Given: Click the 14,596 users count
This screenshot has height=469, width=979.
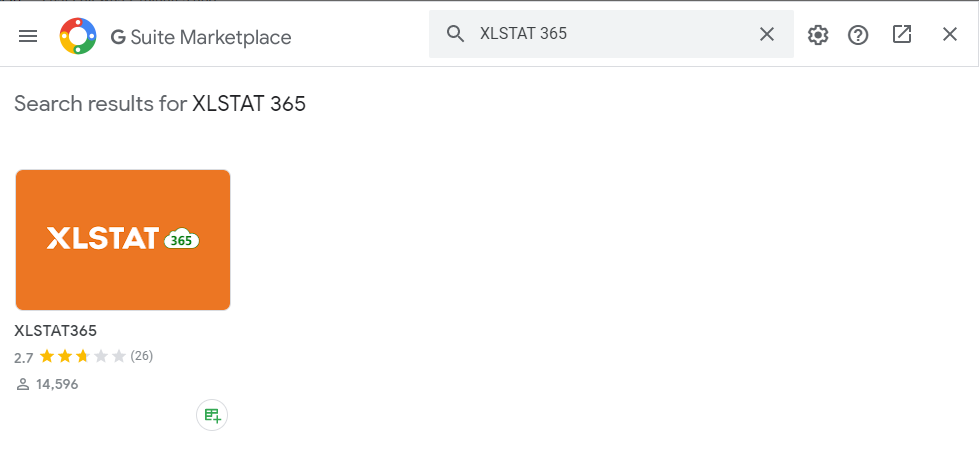Looking at the screenshot, I should click(x=56, y=384).
